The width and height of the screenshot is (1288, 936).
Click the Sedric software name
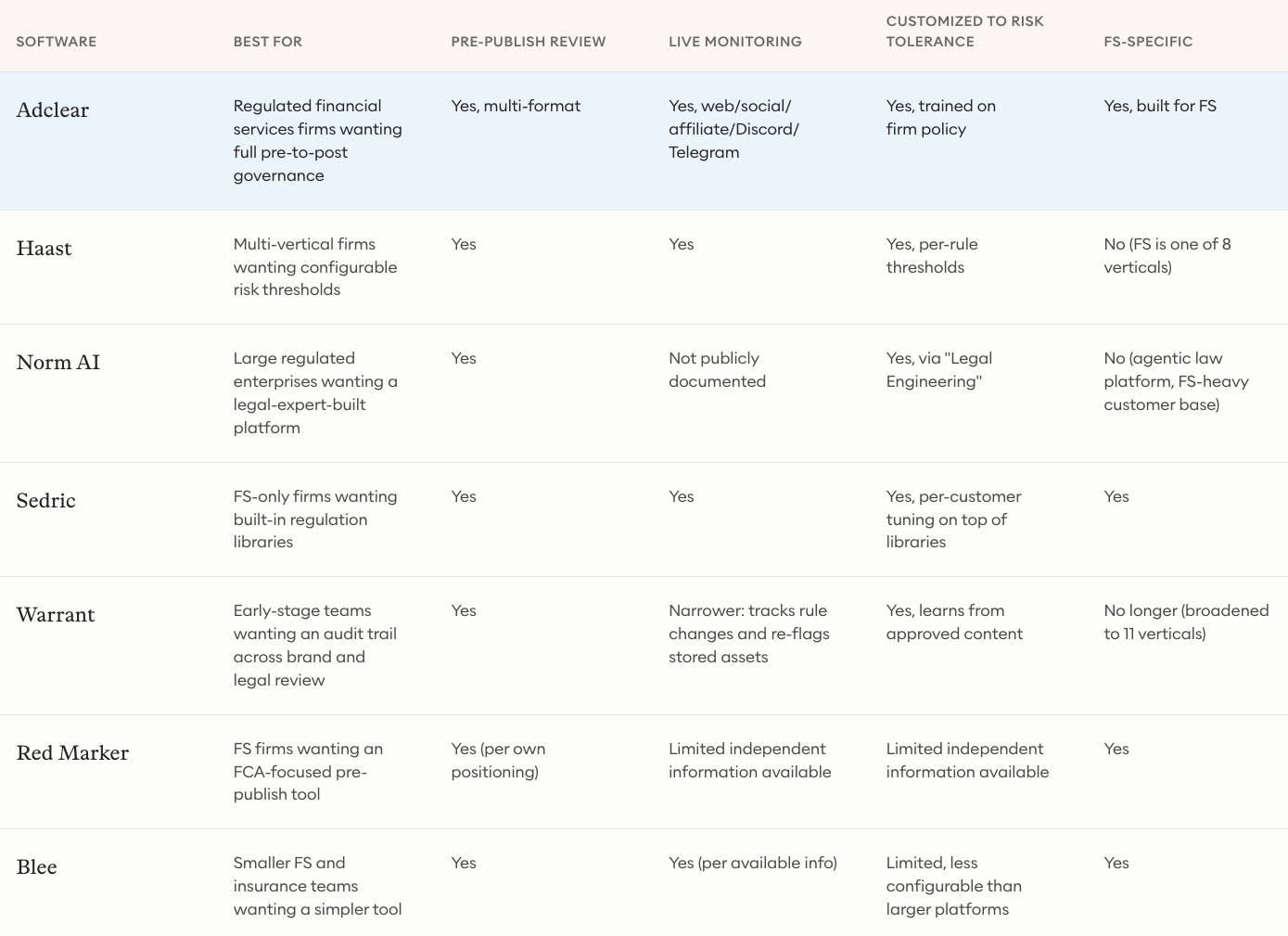coord(45,501)
